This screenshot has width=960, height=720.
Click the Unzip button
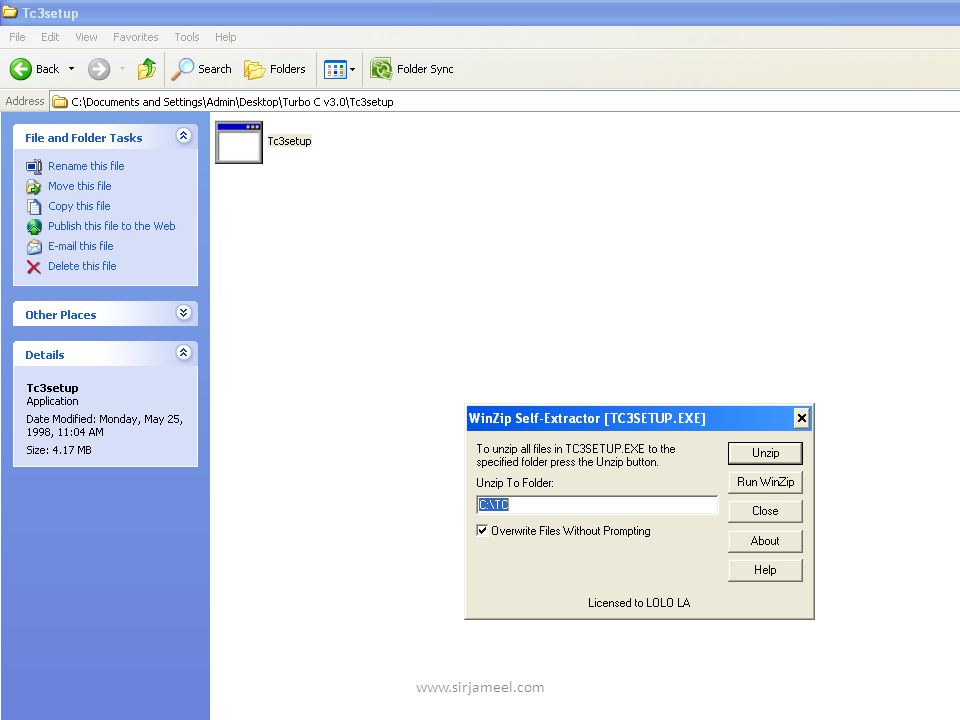(765, 453)
